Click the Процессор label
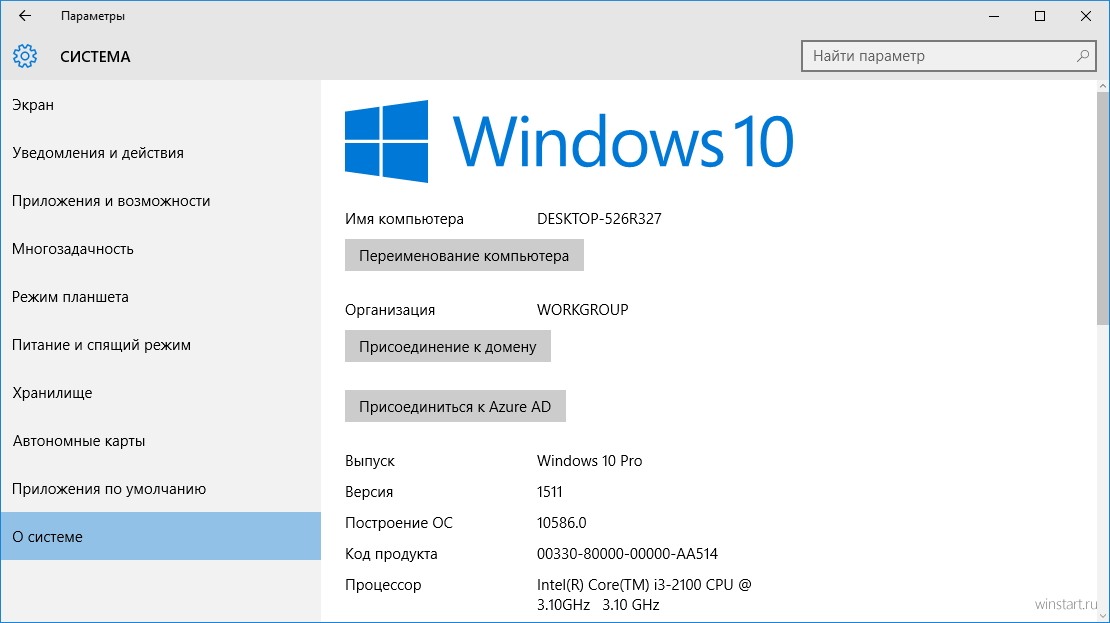Image resolution: width=1110 pixels, height=623 pixels. [383, 585]
